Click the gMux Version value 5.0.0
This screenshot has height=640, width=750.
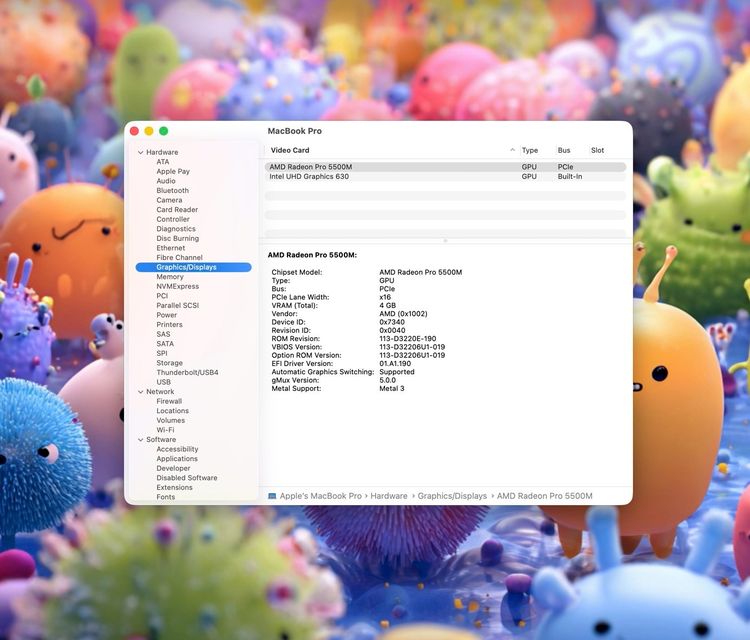pyautogui.click(x=387, y=380)
